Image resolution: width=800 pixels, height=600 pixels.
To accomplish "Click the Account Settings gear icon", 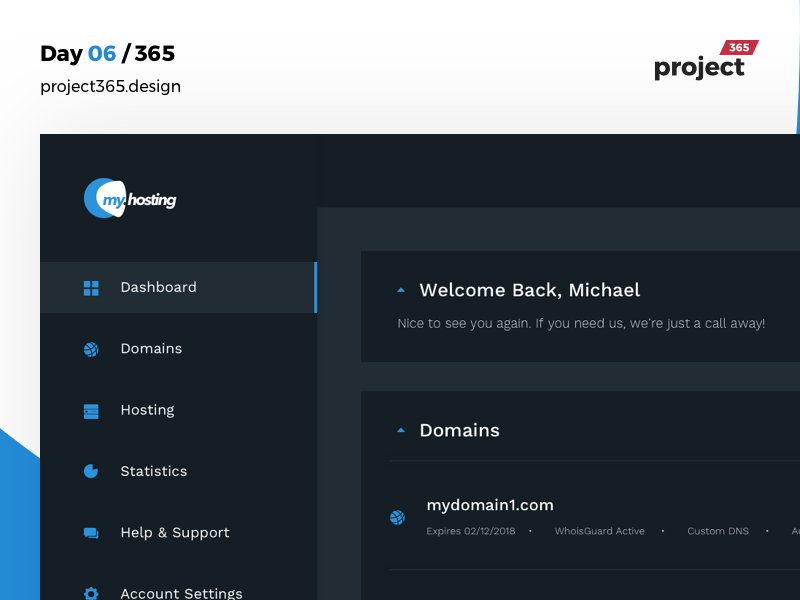I will pyautogui.click(x=91, y=593).
